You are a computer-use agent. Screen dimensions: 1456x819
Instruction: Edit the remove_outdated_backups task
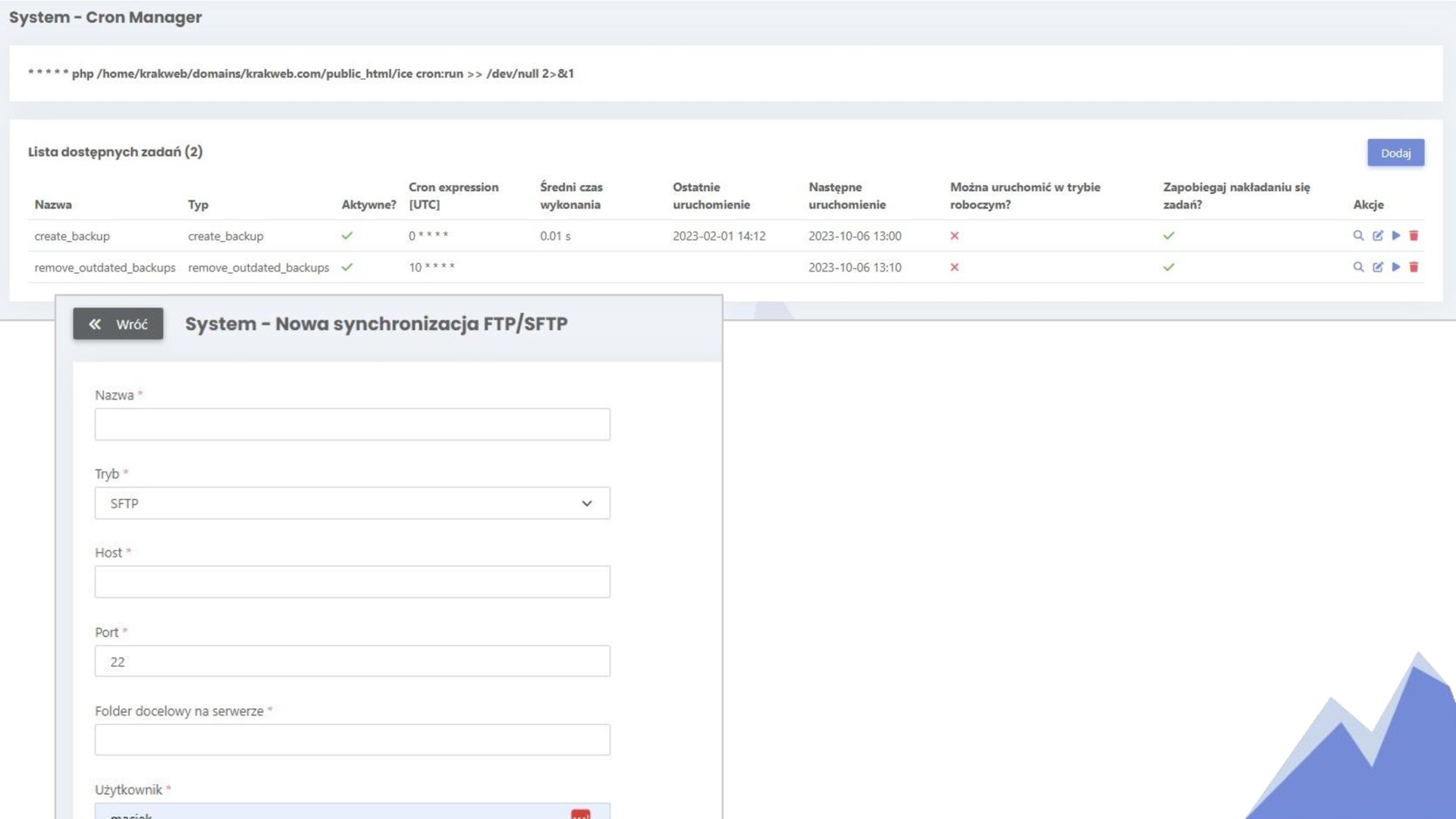click(x=1378, y=267)
